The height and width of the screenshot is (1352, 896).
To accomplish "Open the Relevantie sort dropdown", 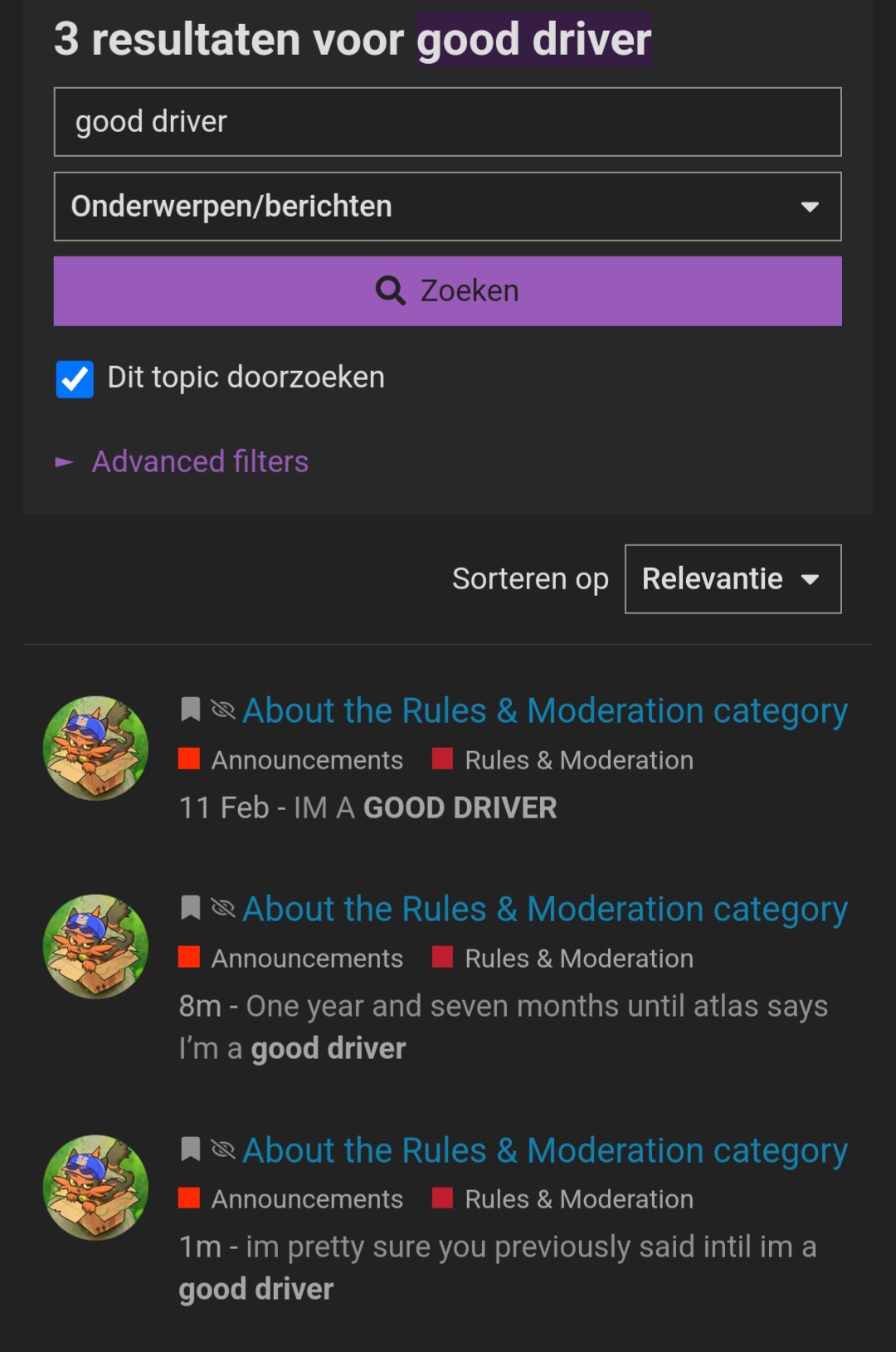I will pyautogui.click(x=733, y=579).
